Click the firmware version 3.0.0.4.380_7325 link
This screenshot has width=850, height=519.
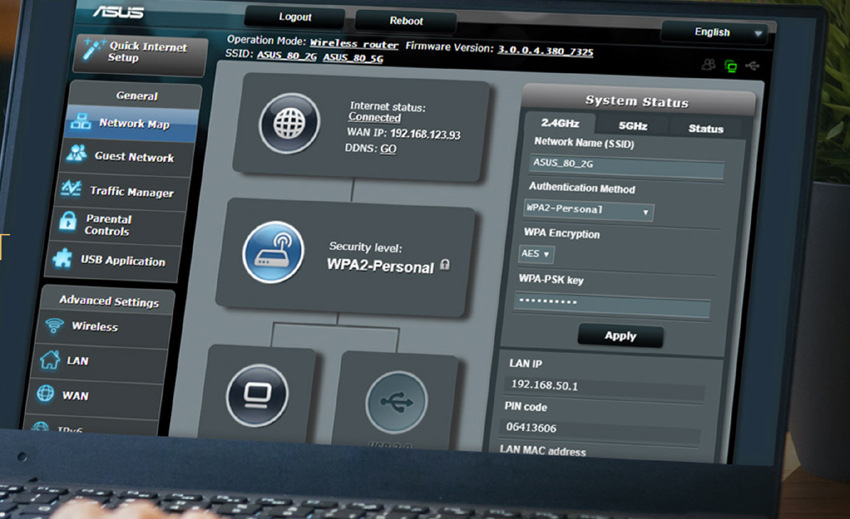point(545,51)
